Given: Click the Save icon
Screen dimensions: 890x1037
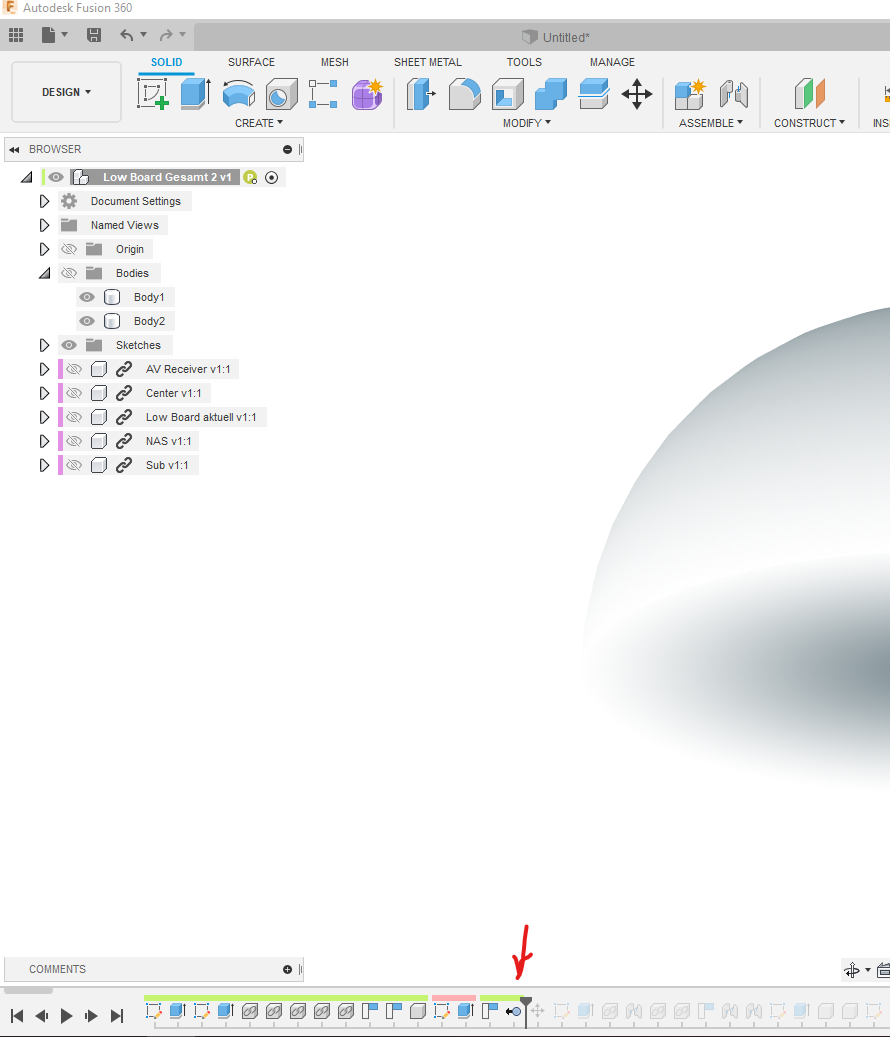Looking at the screenshot, I should (x=94, y=35).
